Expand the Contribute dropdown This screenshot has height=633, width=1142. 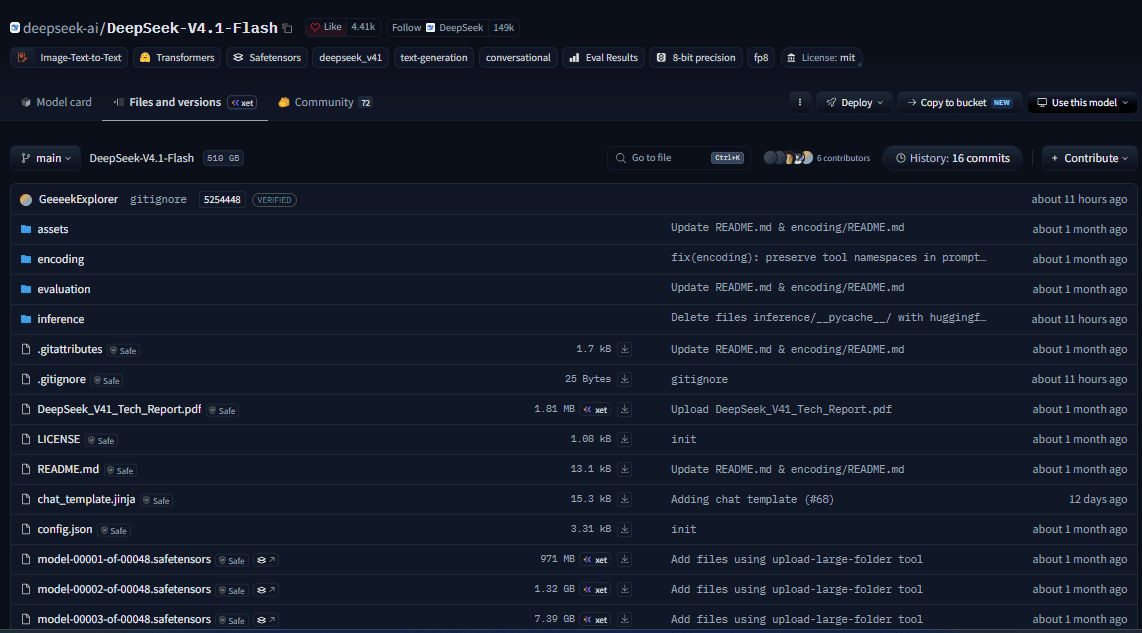click(x=1089, y=158)
